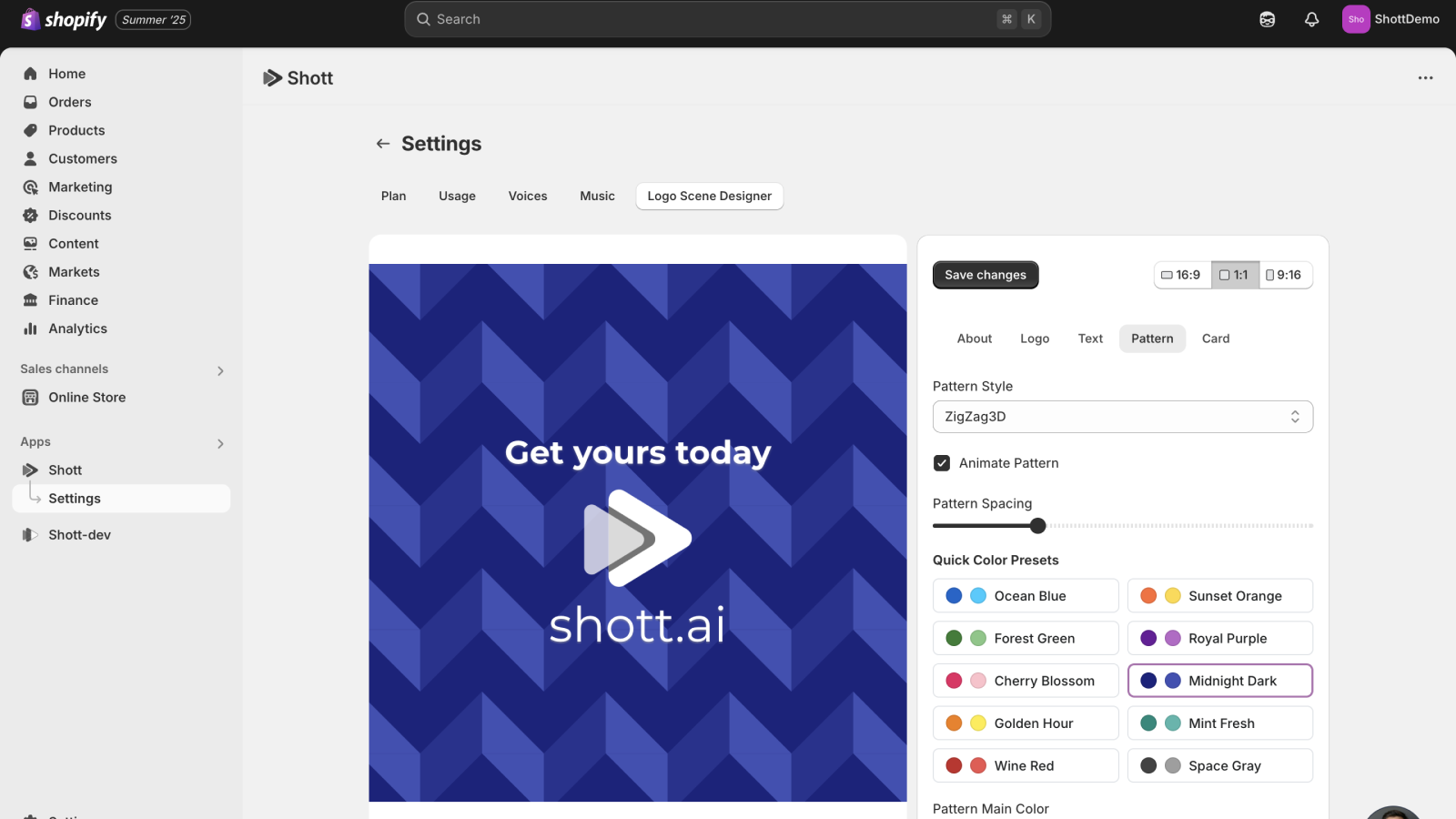Apply the Midnight Dark preset

pyautogui.click(x=1220, y=681)
